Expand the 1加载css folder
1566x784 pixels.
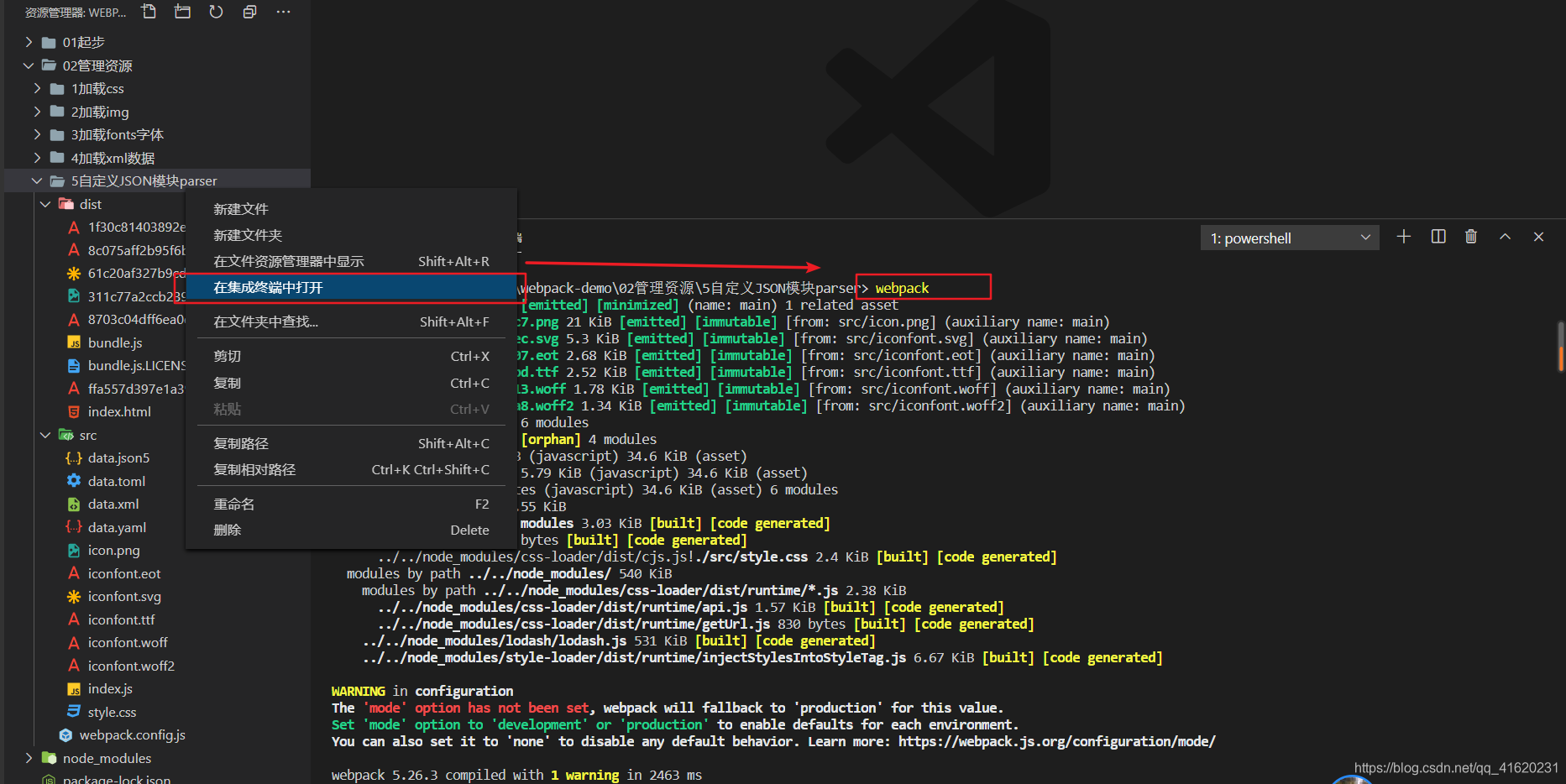(37, 88)
